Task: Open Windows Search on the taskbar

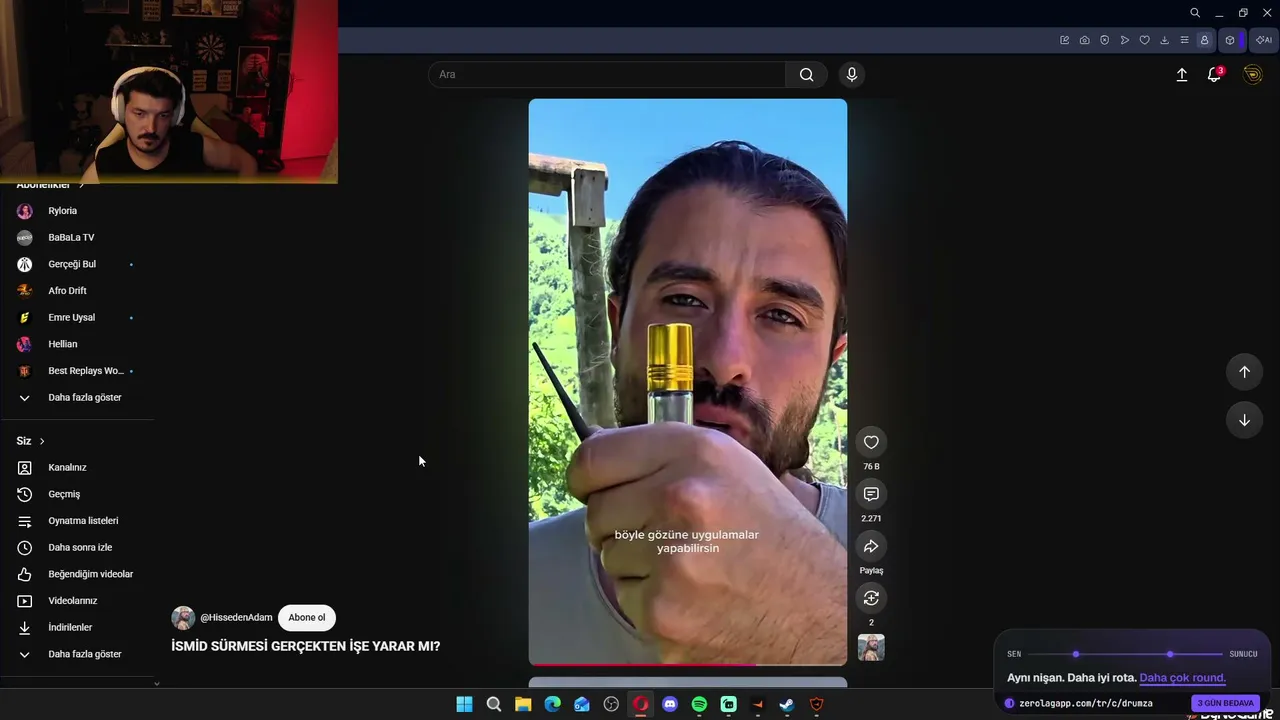Action: (x=494, y=704)
